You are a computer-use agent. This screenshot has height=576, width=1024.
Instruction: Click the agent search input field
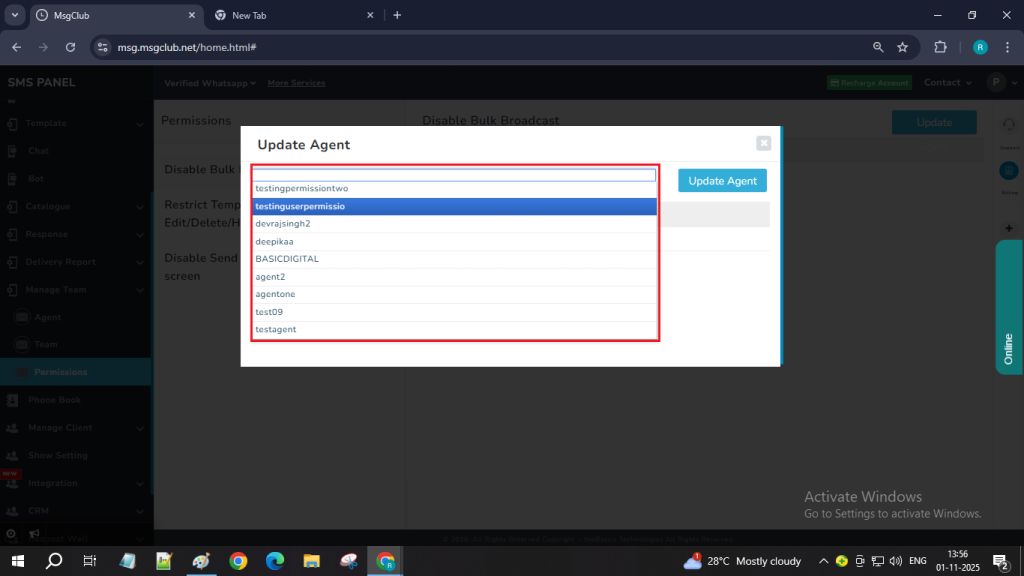click(x=455, y=175)
